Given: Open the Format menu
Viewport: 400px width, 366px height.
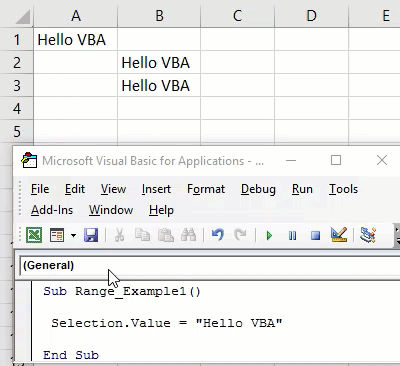Looking at the screenshot, I should coord(206,189).
